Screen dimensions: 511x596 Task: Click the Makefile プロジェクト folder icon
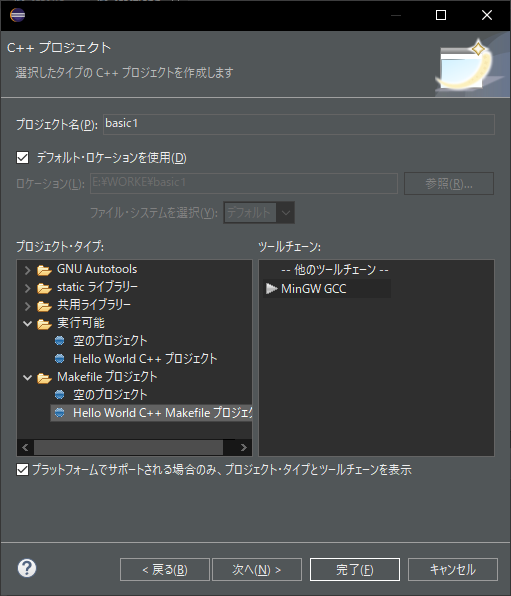[44, 378]
